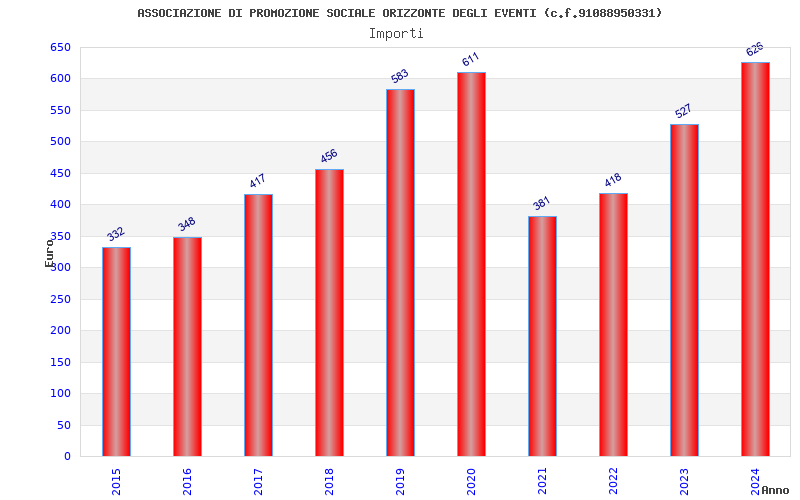Viewport: 800px width, 500px height.
Task: Click the y-axis tick label 150
Action: 60,362
